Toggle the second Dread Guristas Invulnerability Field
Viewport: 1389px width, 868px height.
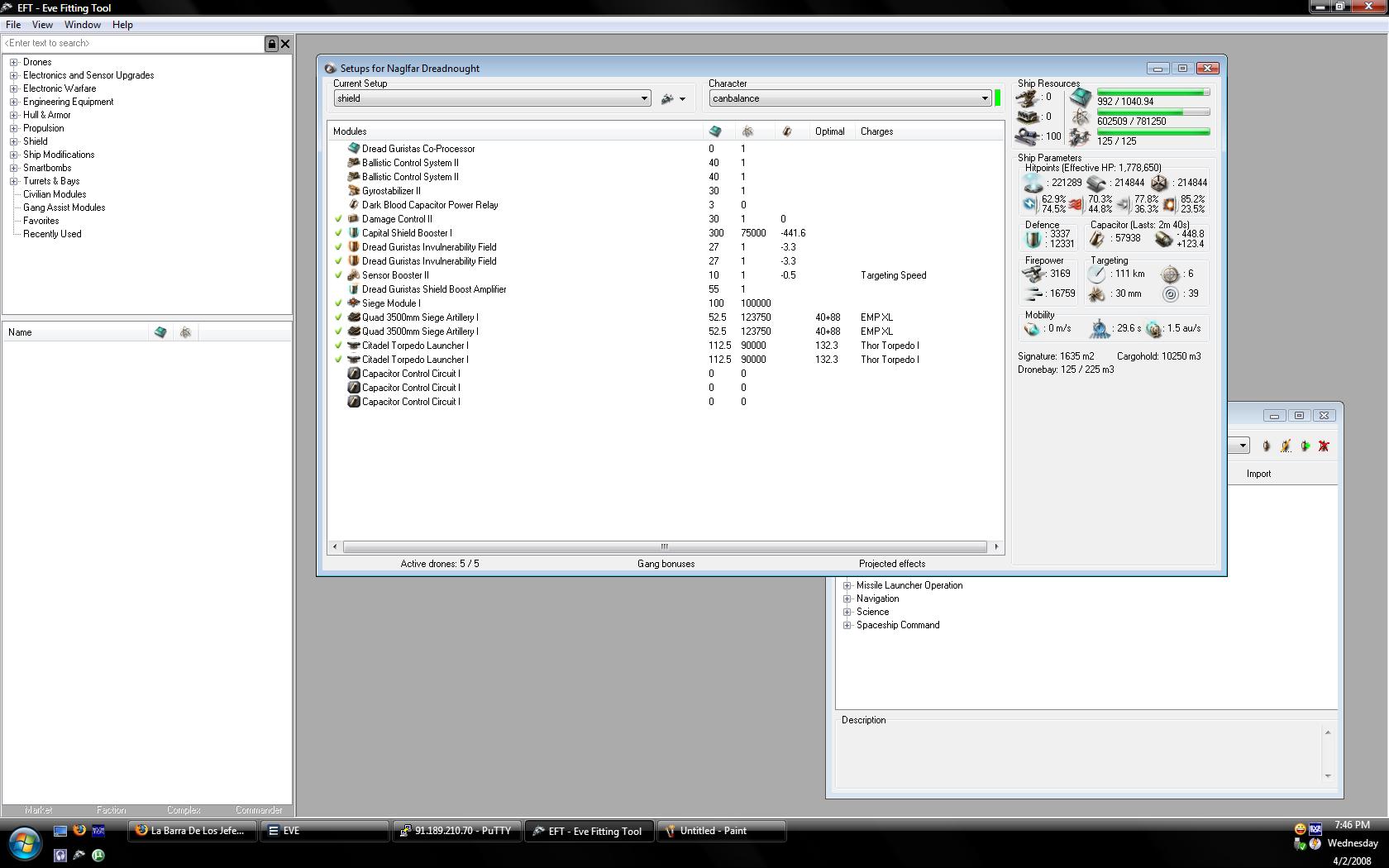(x=338, y=261)
